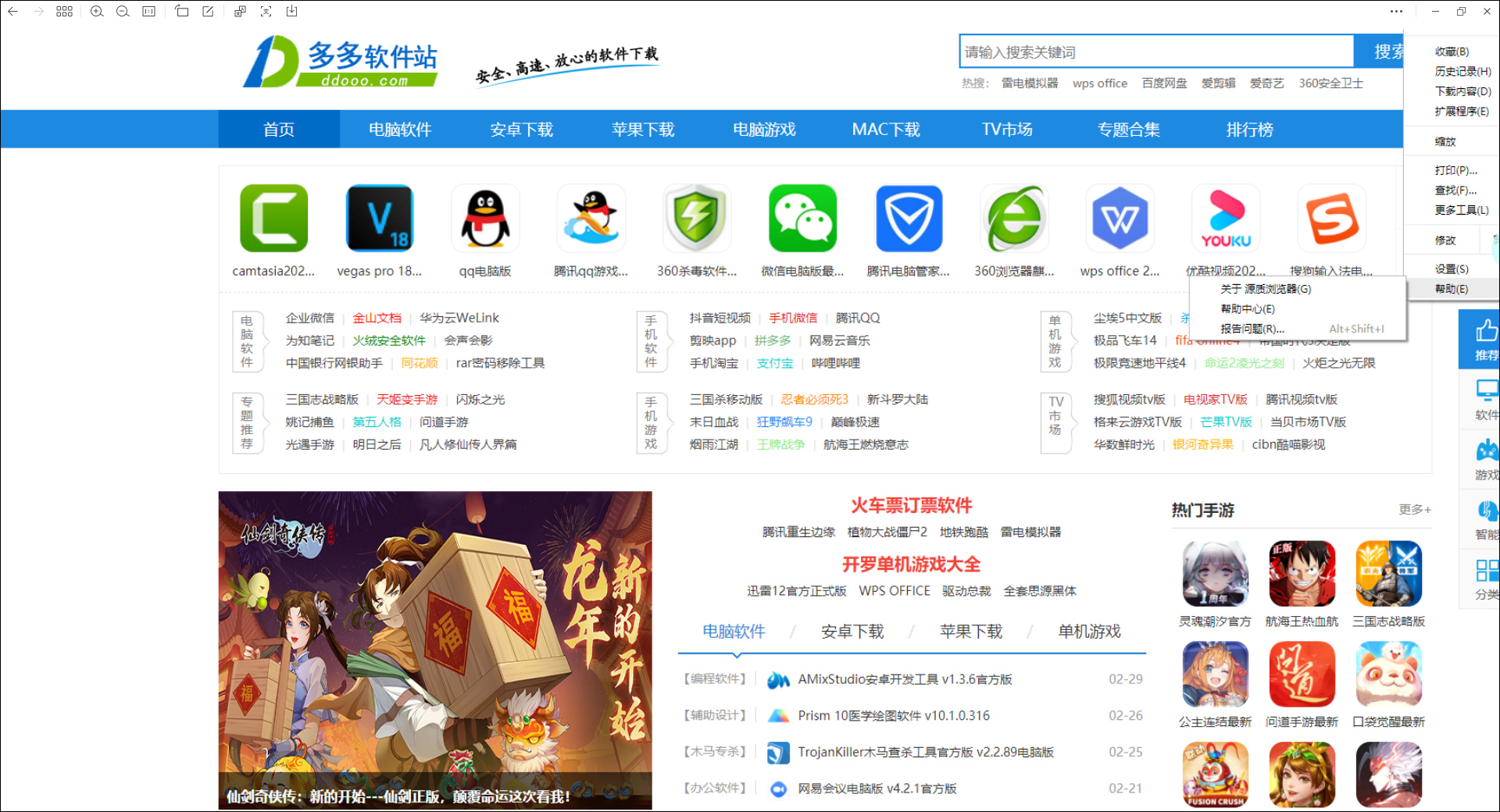Open the 问道手游最新 game icon

[x=1302, y=674]
